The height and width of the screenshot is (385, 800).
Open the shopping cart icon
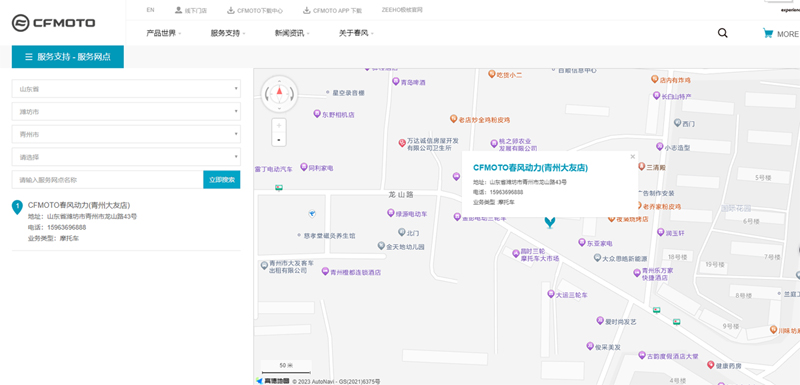pyautogui.click(x=767, y=33)
